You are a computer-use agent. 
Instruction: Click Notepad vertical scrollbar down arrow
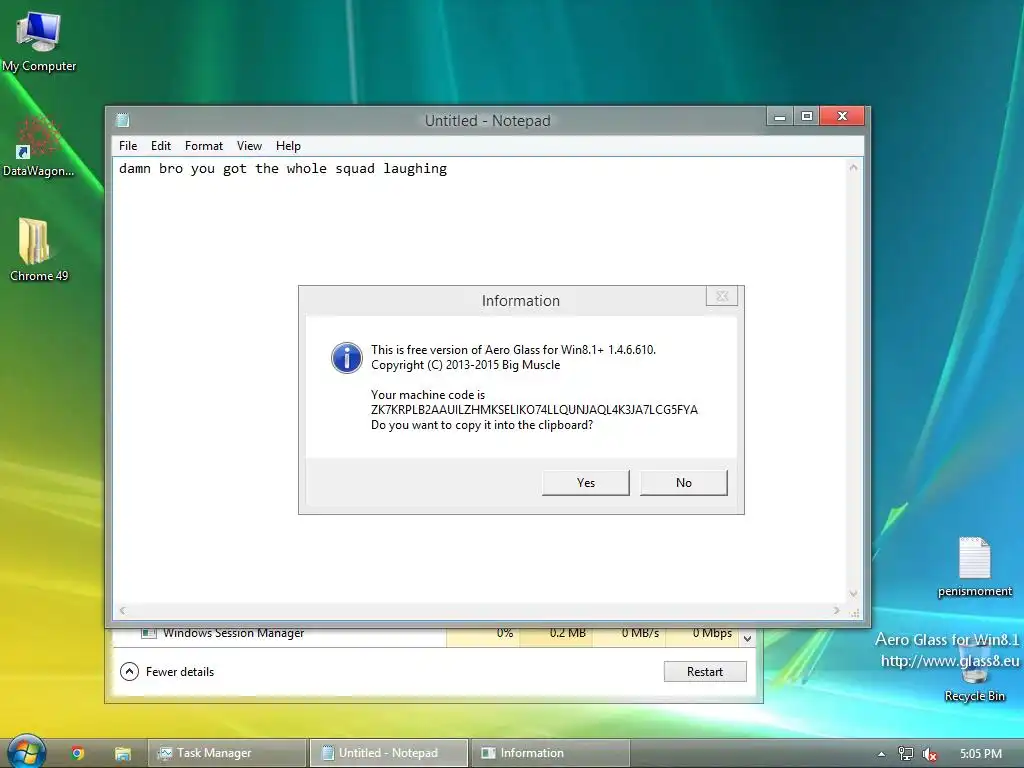[853, 594]
